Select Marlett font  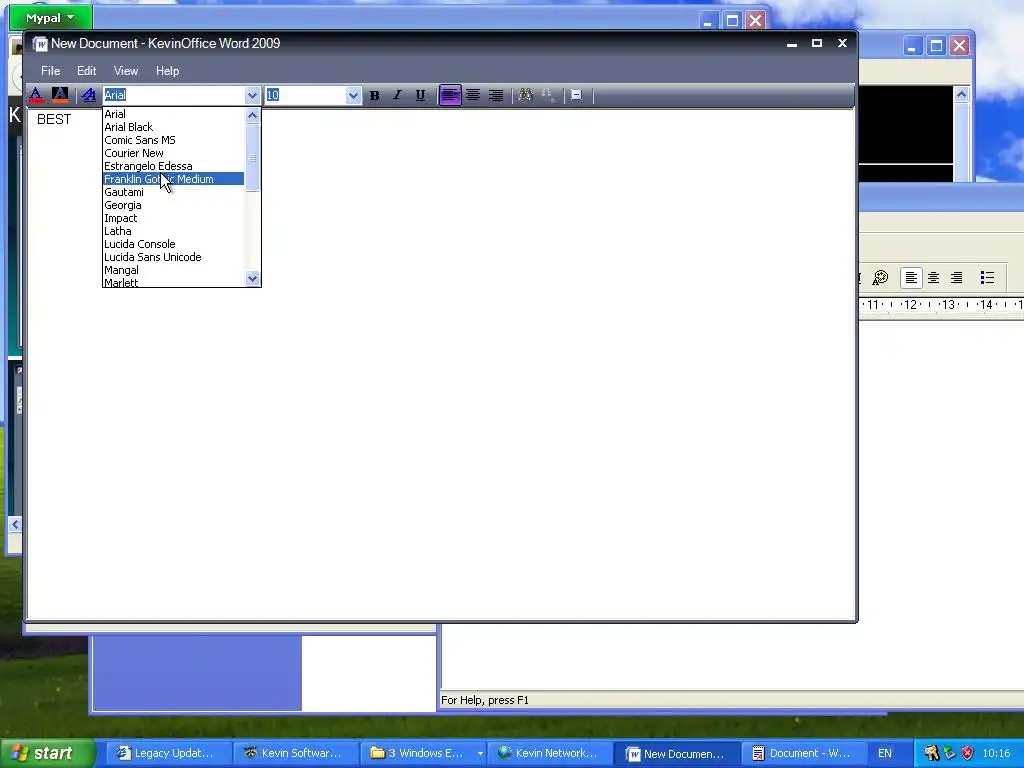point(174,282)
